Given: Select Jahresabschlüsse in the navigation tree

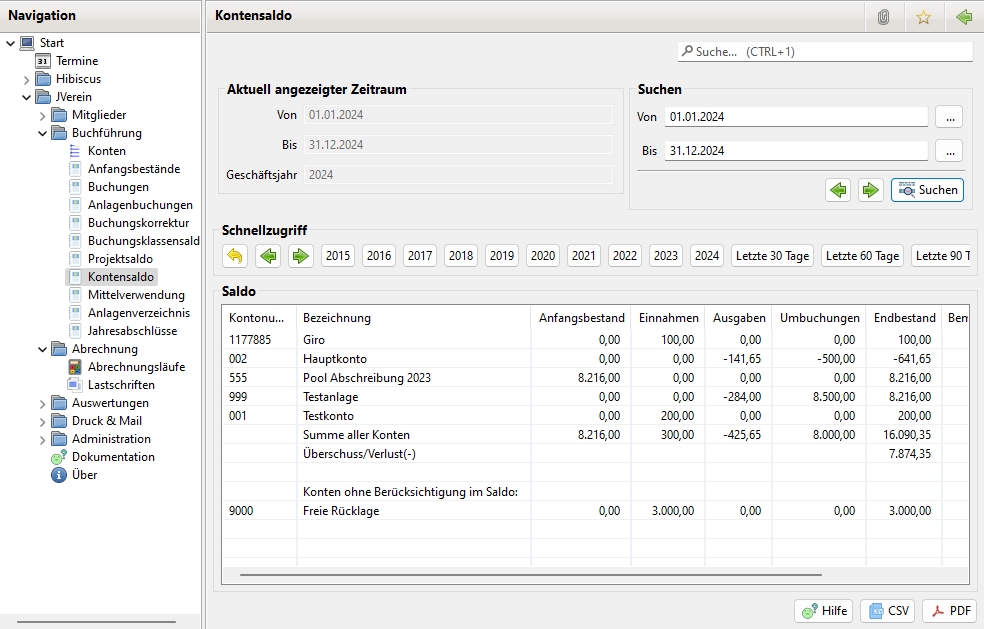Looking at the screenshot, I should (132, 331).
